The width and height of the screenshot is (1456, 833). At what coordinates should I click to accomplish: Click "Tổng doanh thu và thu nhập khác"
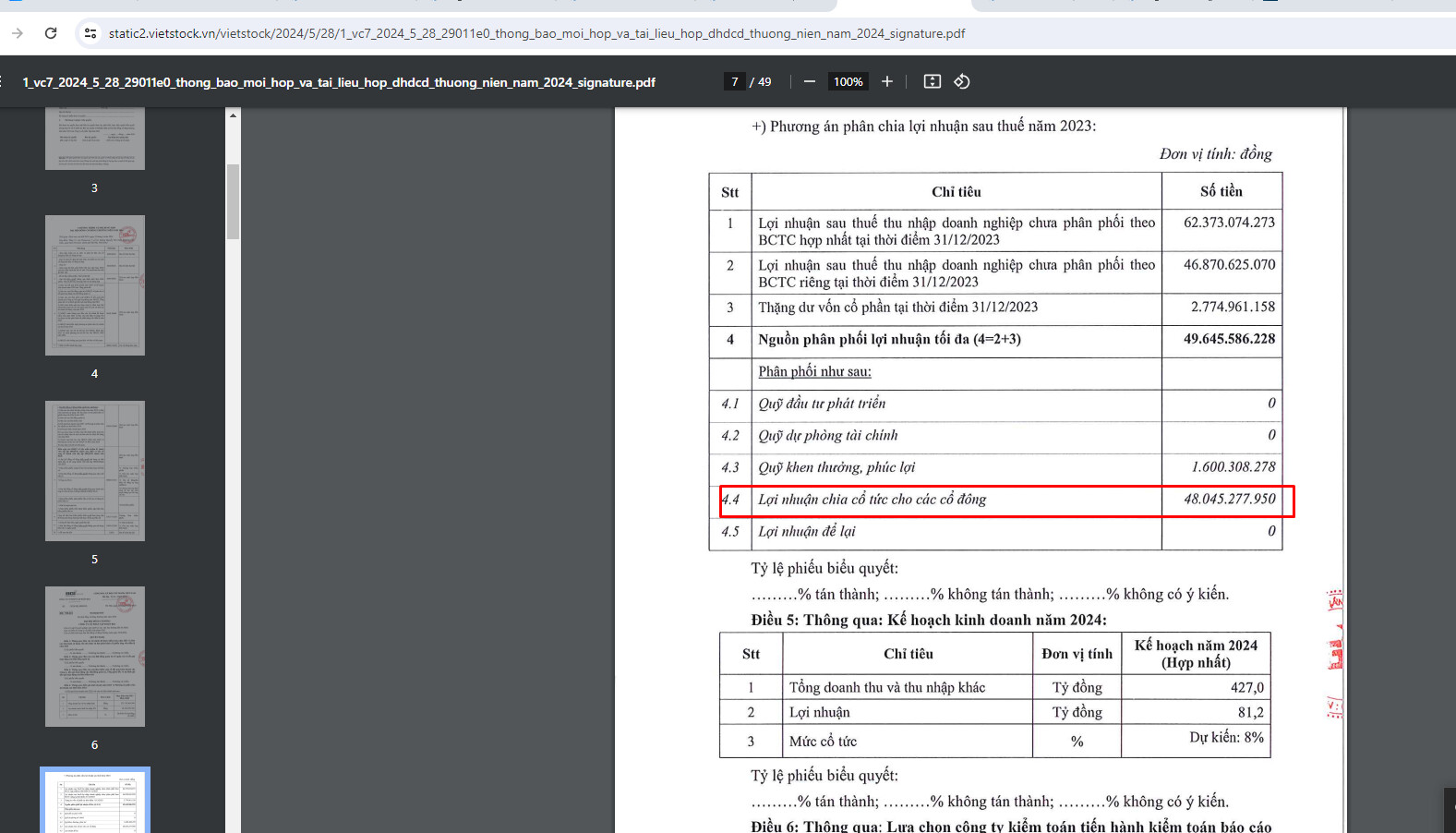click(887, 687)
